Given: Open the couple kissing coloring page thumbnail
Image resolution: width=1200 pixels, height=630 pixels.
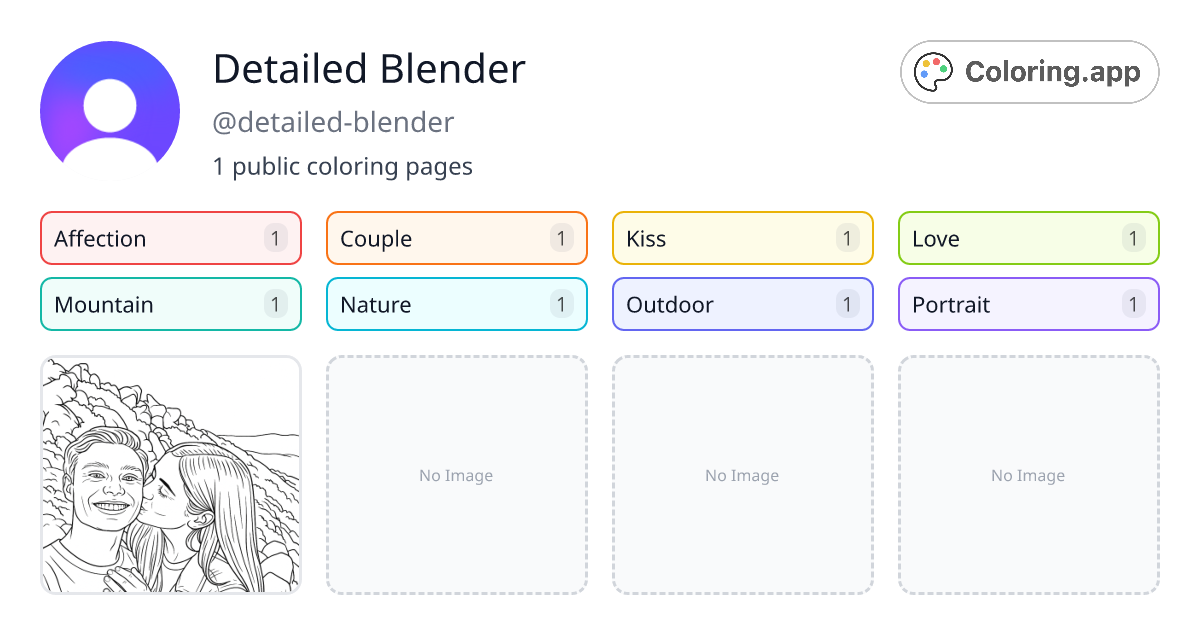Looking at the screenshot, I should pos(170,475).
